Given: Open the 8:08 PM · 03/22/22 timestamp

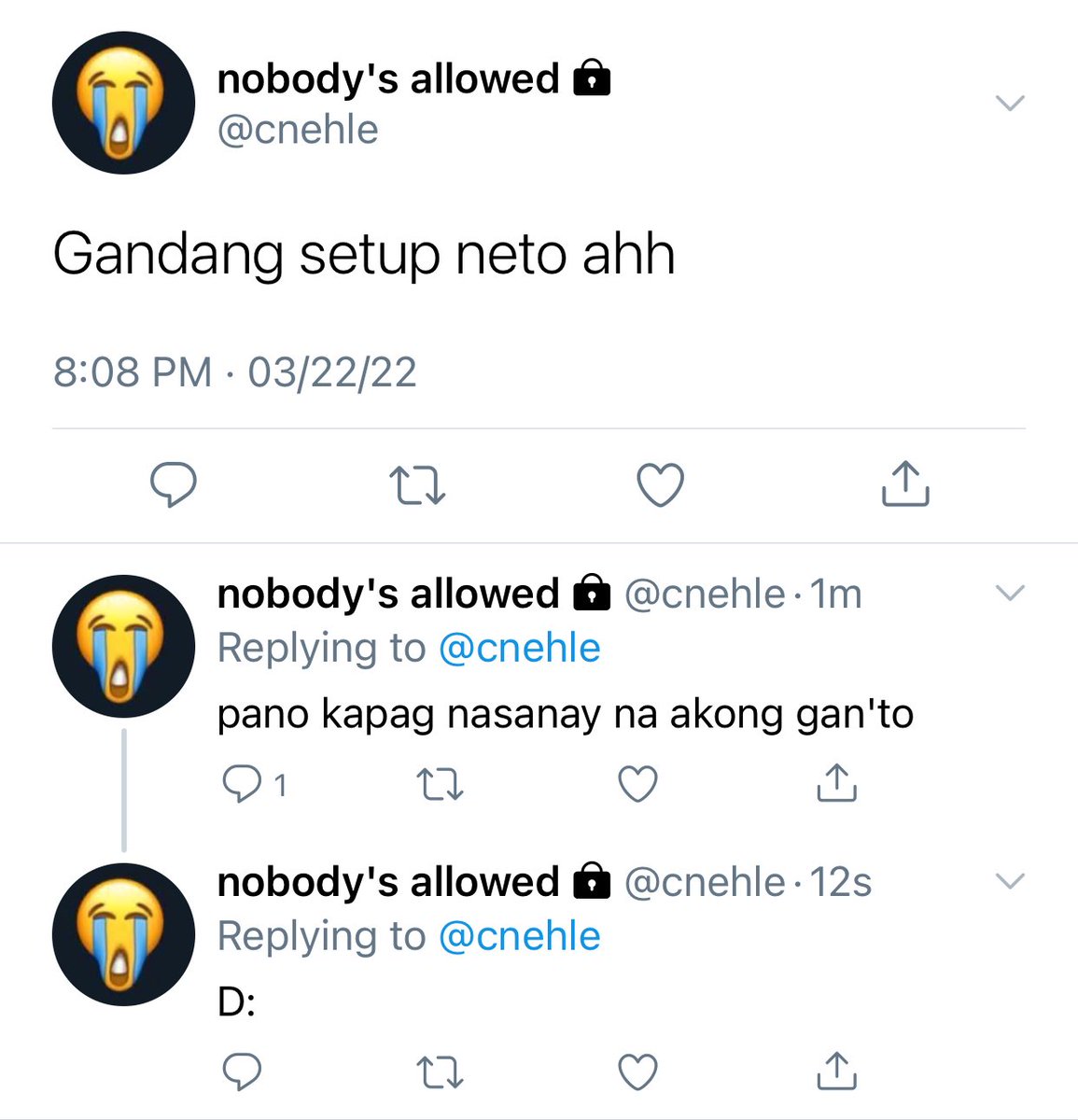Looking at the screenshot, I should (x=235, y=372).
